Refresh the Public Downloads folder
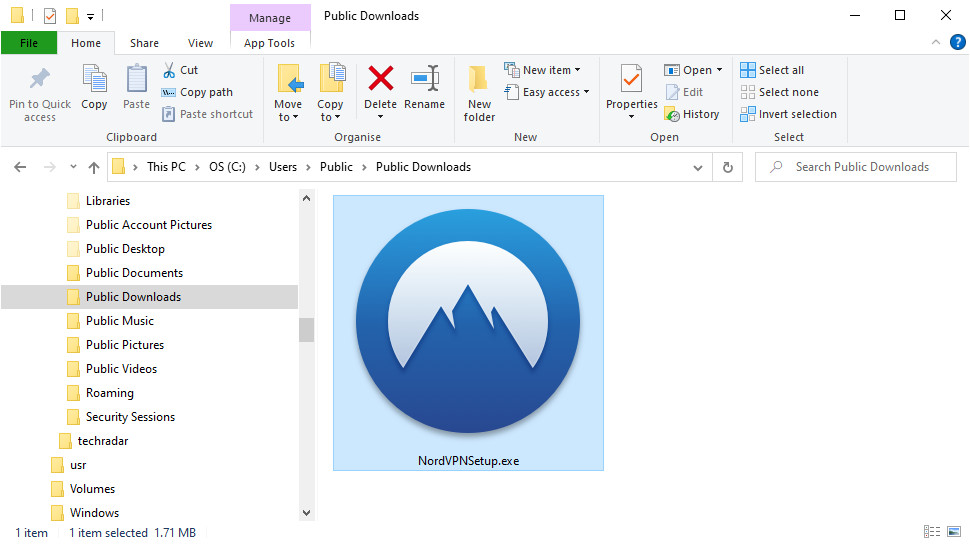 (x=728, y=167)
